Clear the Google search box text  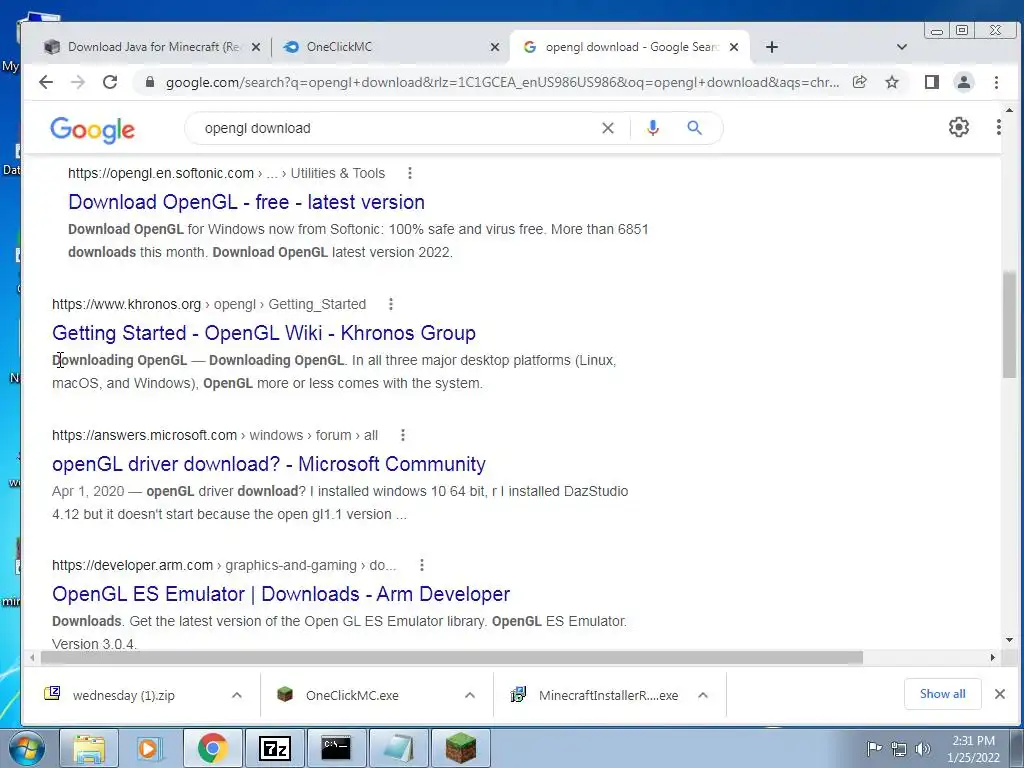608,128
